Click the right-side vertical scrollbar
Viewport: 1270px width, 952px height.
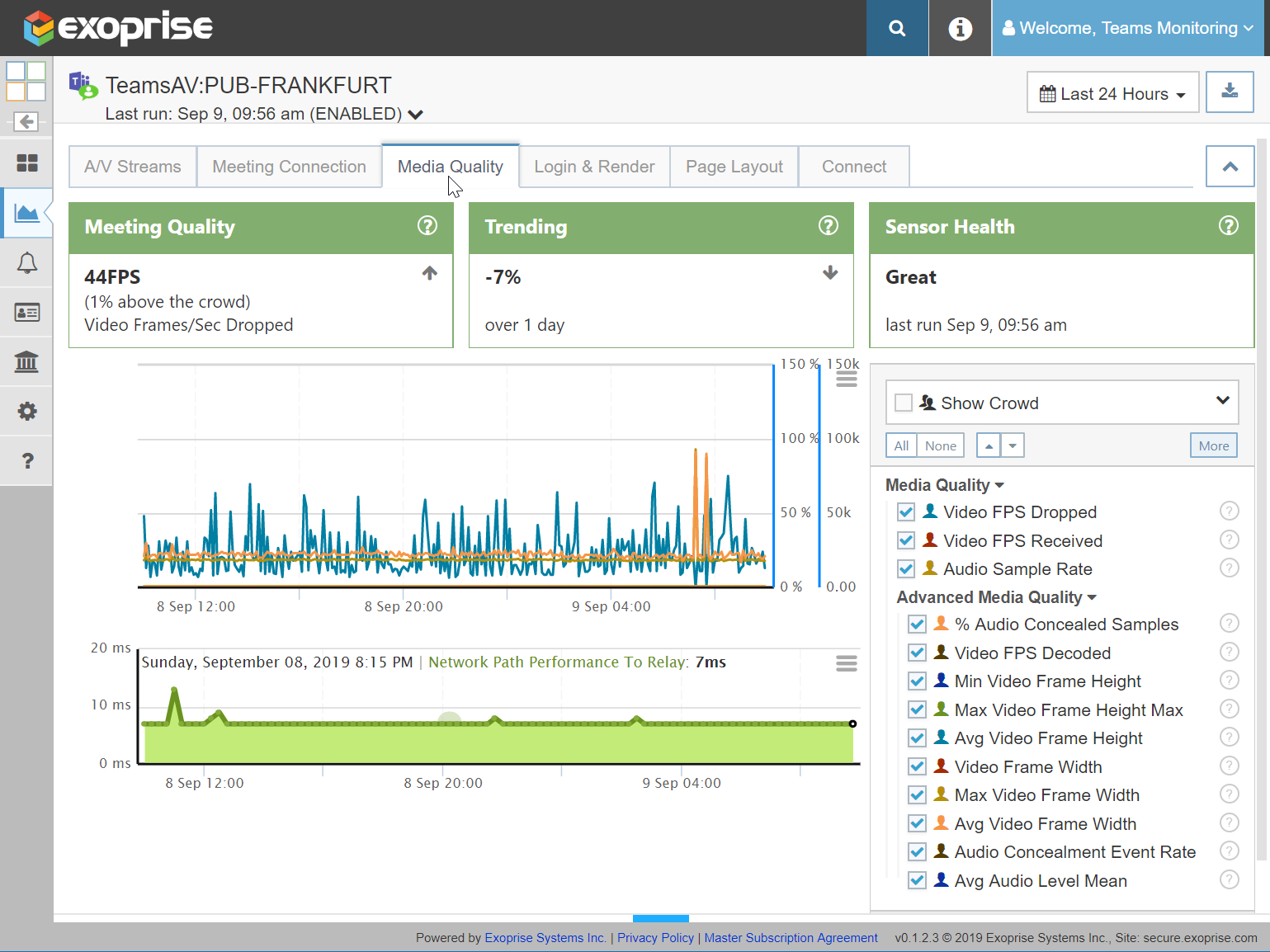click(1261, 499)
